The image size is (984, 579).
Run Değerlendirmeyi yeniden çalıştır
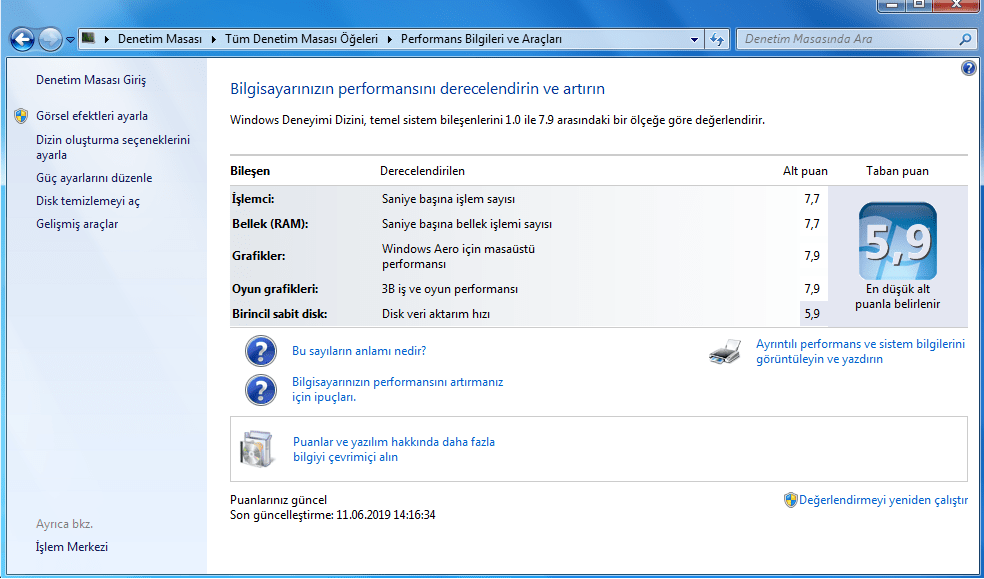884,501
